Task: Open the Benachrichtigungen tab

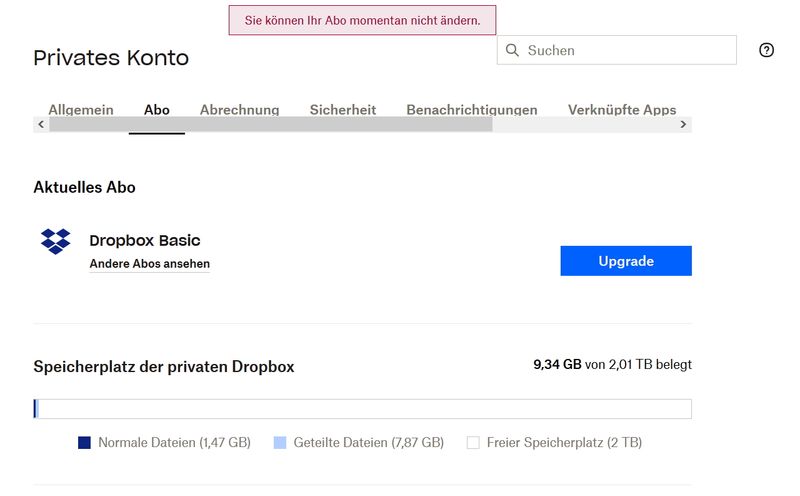Action: click(472, 110)
